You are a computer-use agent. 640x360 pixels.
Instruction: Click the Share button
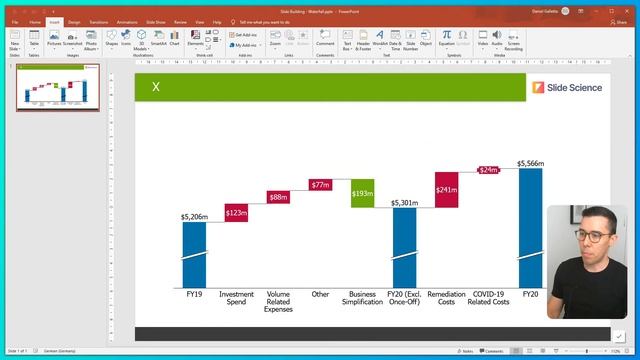(619, 22)
